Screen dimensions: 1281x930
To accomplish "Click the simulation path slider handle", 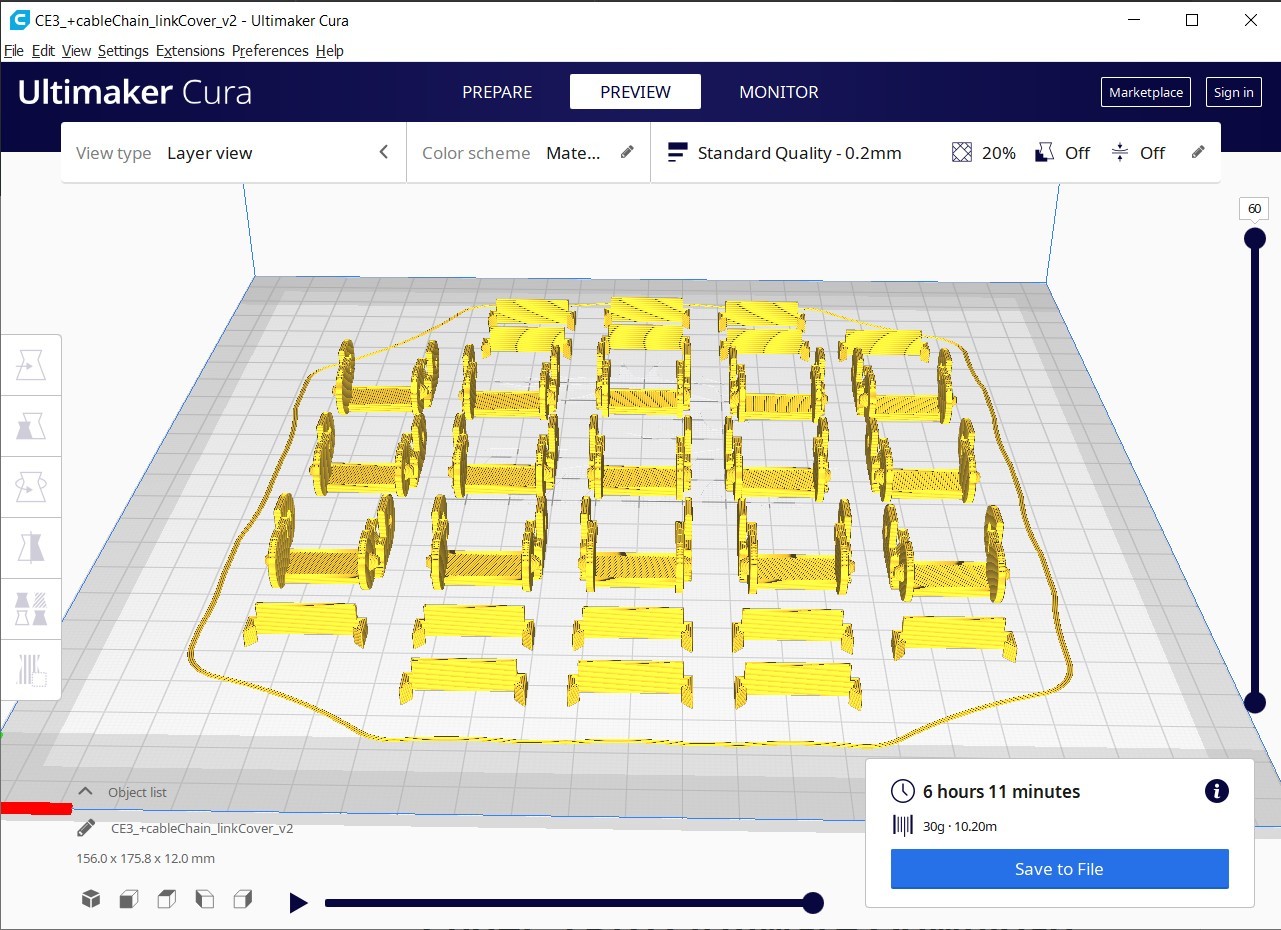I will (813, 903).
